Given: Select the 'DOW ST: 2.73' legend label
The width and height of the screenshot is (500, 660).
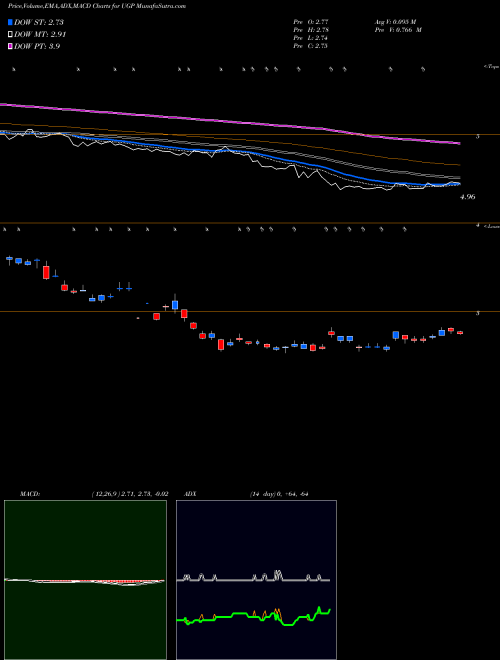Looking at the screenshot, I should tap(39, 23).
